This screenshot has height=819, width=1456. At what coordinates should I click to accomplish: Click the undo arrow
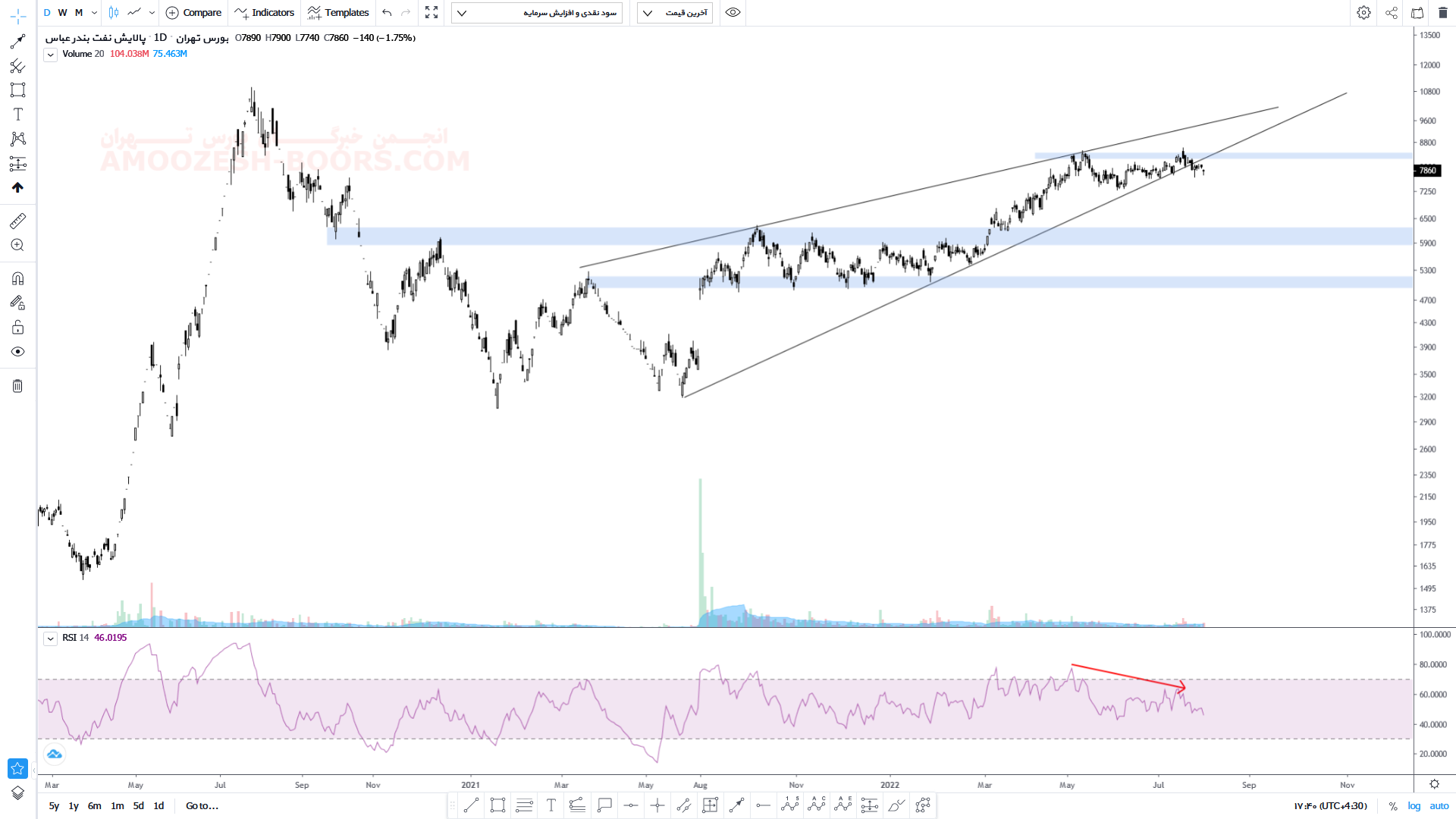click(388, 13)
